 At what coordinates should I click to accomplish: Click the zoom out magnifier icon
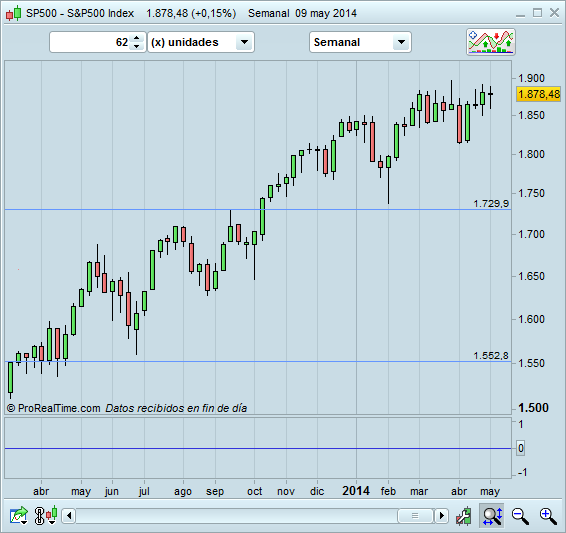520,516
